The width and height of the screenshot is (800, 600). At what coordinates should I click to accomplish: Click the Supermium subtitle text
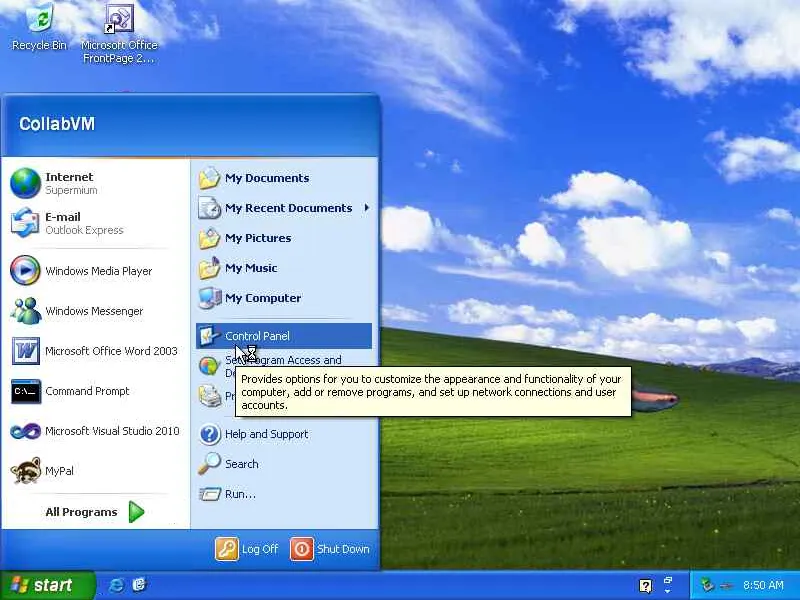71,190
